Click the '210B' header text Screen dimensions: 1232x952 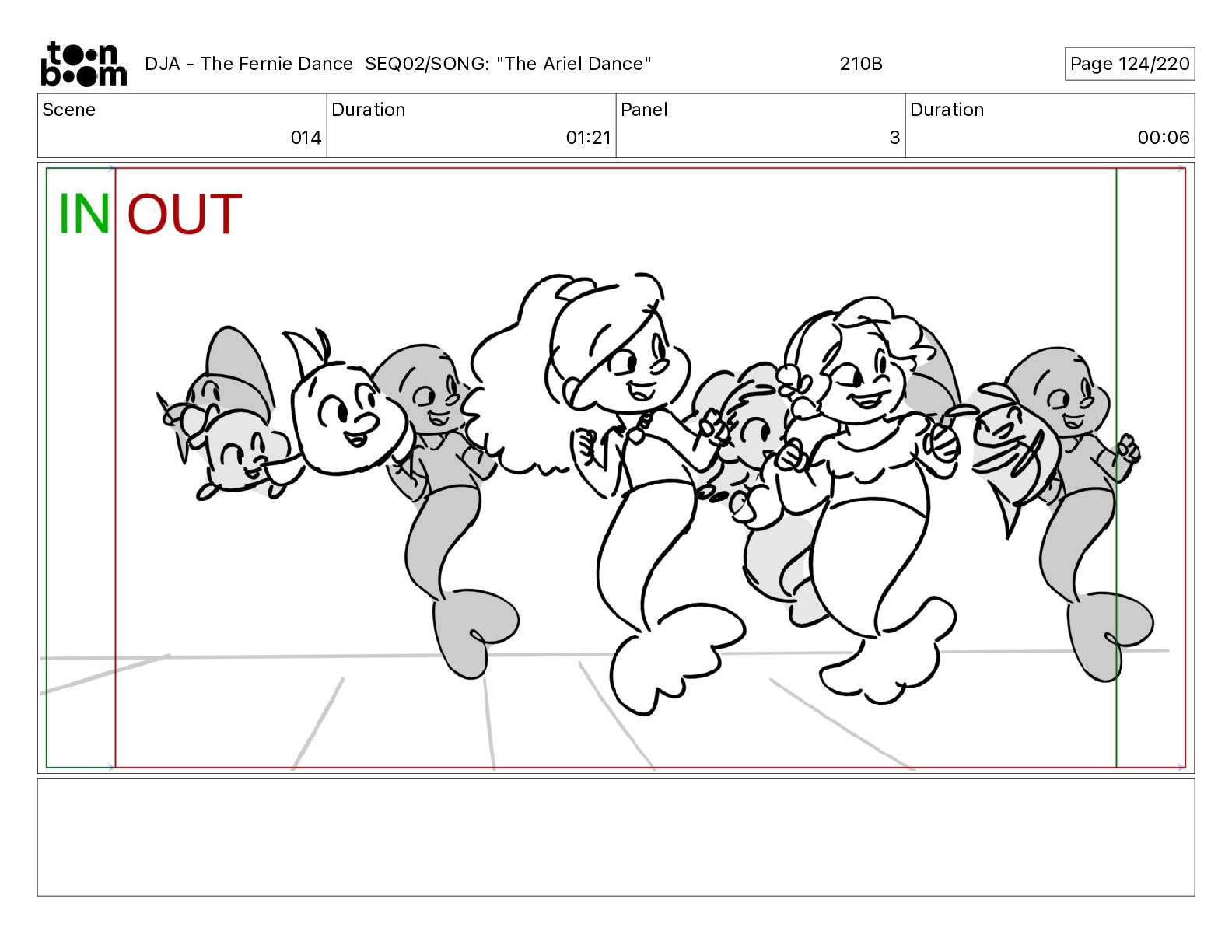tap(861, 64)
